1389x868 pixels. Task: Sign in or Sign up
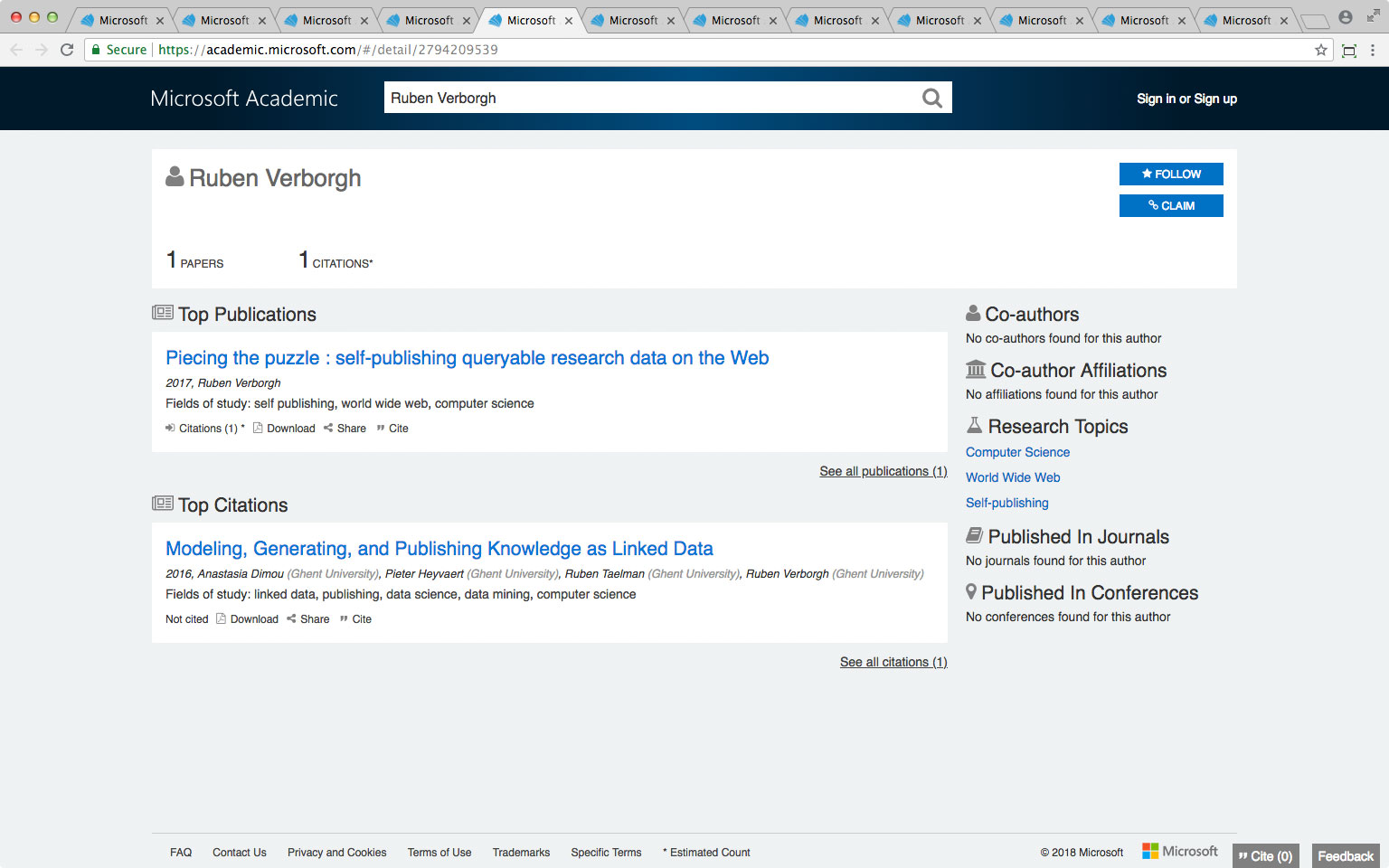(x=1186, y=99)
